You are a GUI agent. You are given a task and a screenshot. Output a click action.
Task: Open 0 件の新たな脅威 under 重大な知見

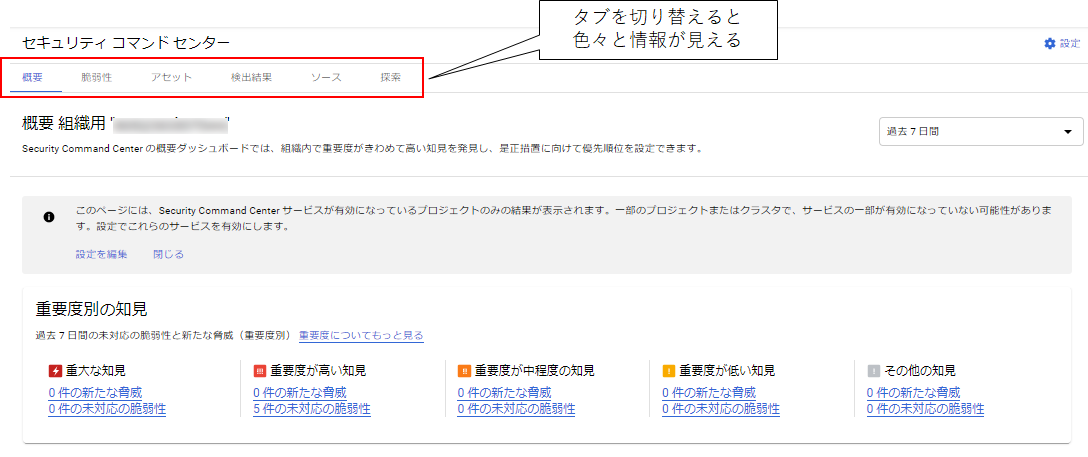pyautogui.click(x=95, y=393)
